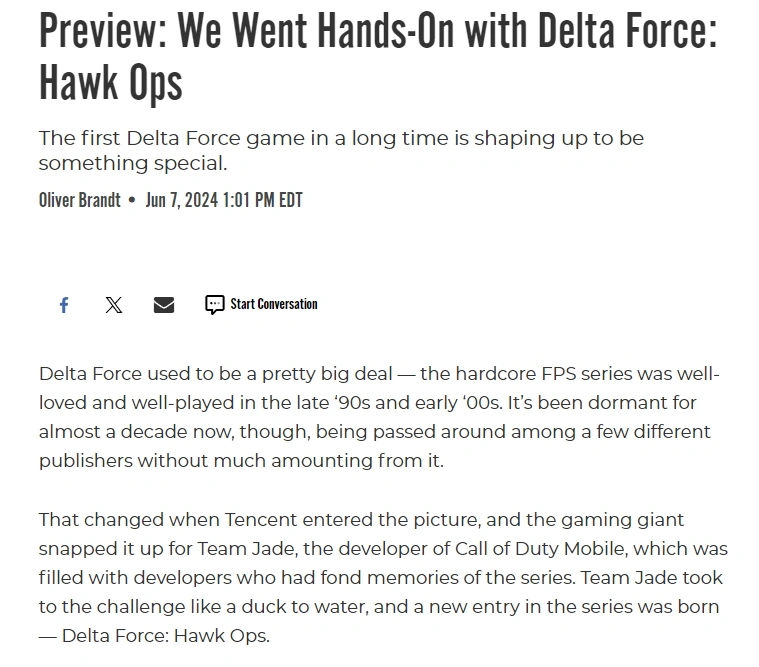Share the article on X

[x=114, y=305]
